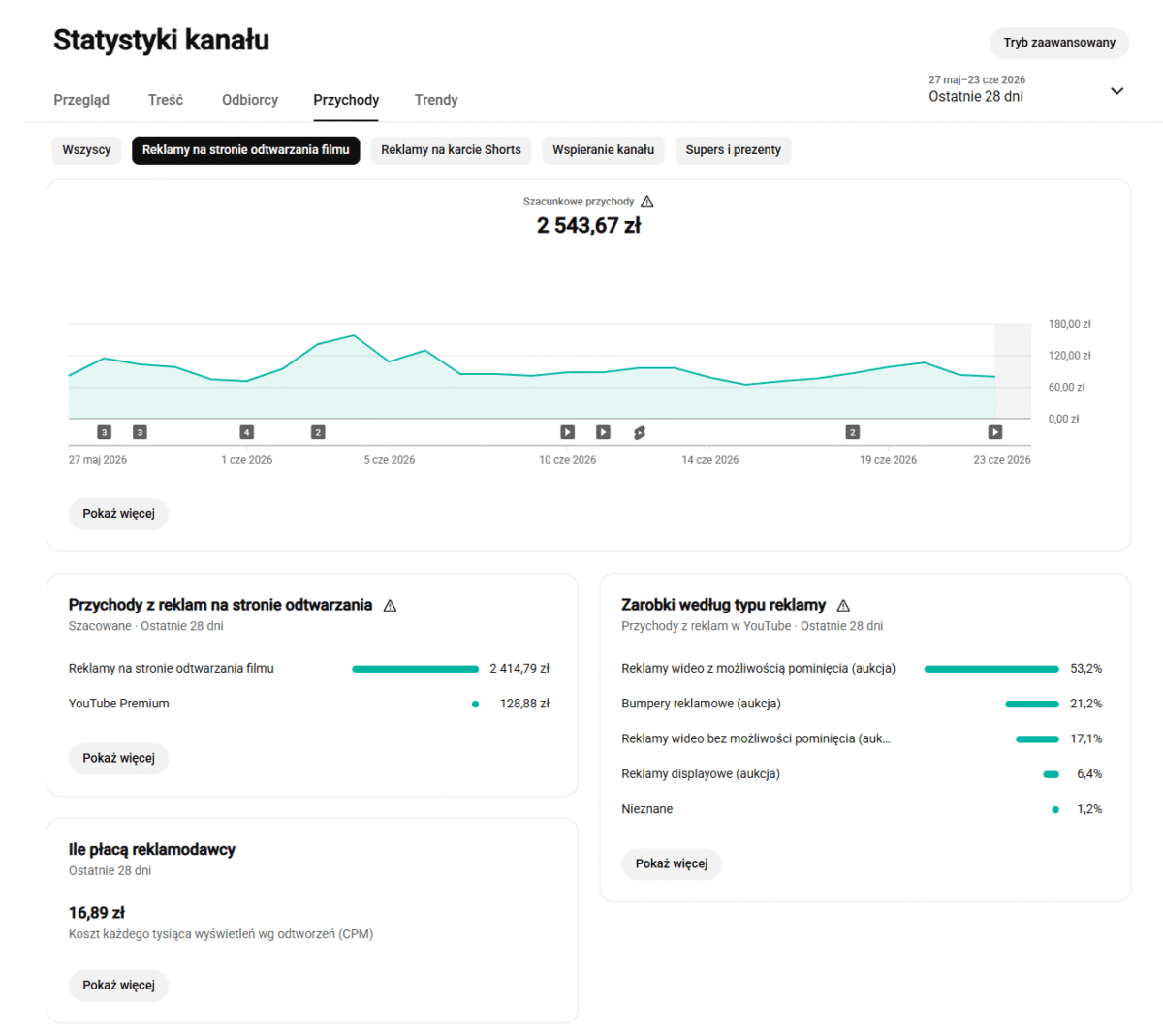Screen dimensions: 1163x1036
Task: Click the Tryb zaawansowany button
Action: [1059, 43]
